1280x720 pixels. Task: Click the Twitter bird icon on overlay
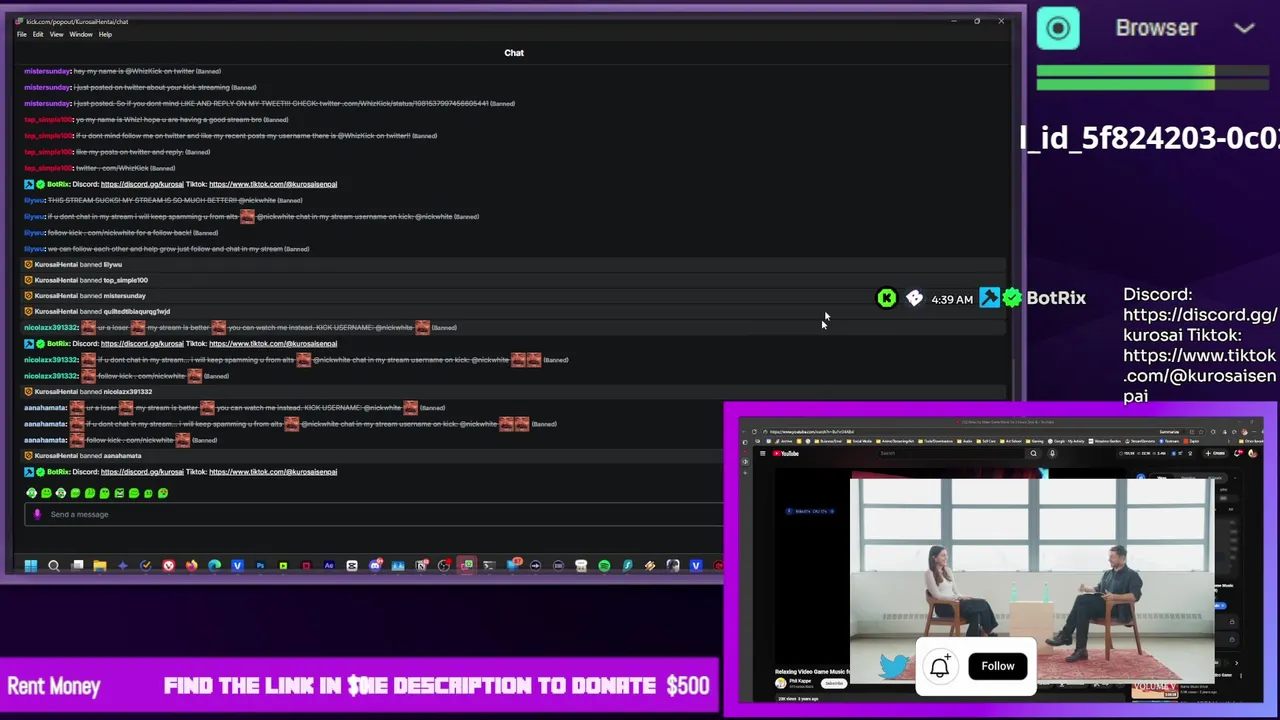[x=895, y=665]
